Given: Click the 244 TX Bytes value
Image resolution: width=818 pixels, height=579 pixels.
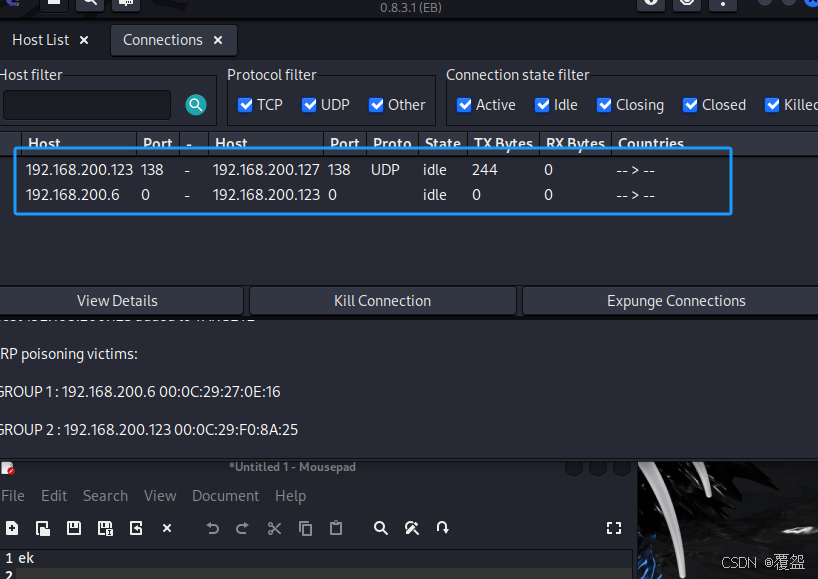Looking at the screenshot, I should [485, 170].
